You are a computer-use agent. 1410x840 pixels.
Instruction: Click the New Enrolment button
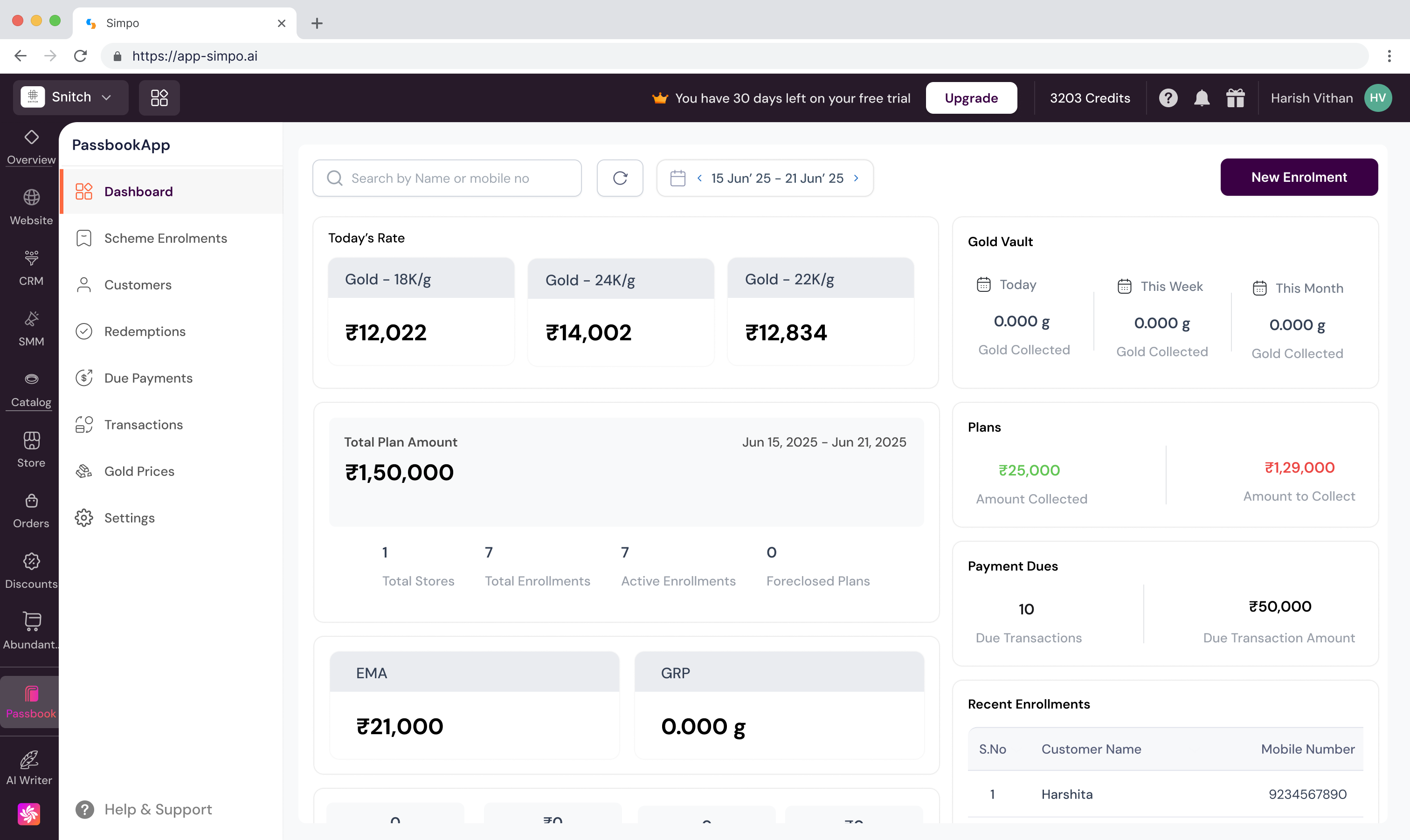coord(1299,177)
